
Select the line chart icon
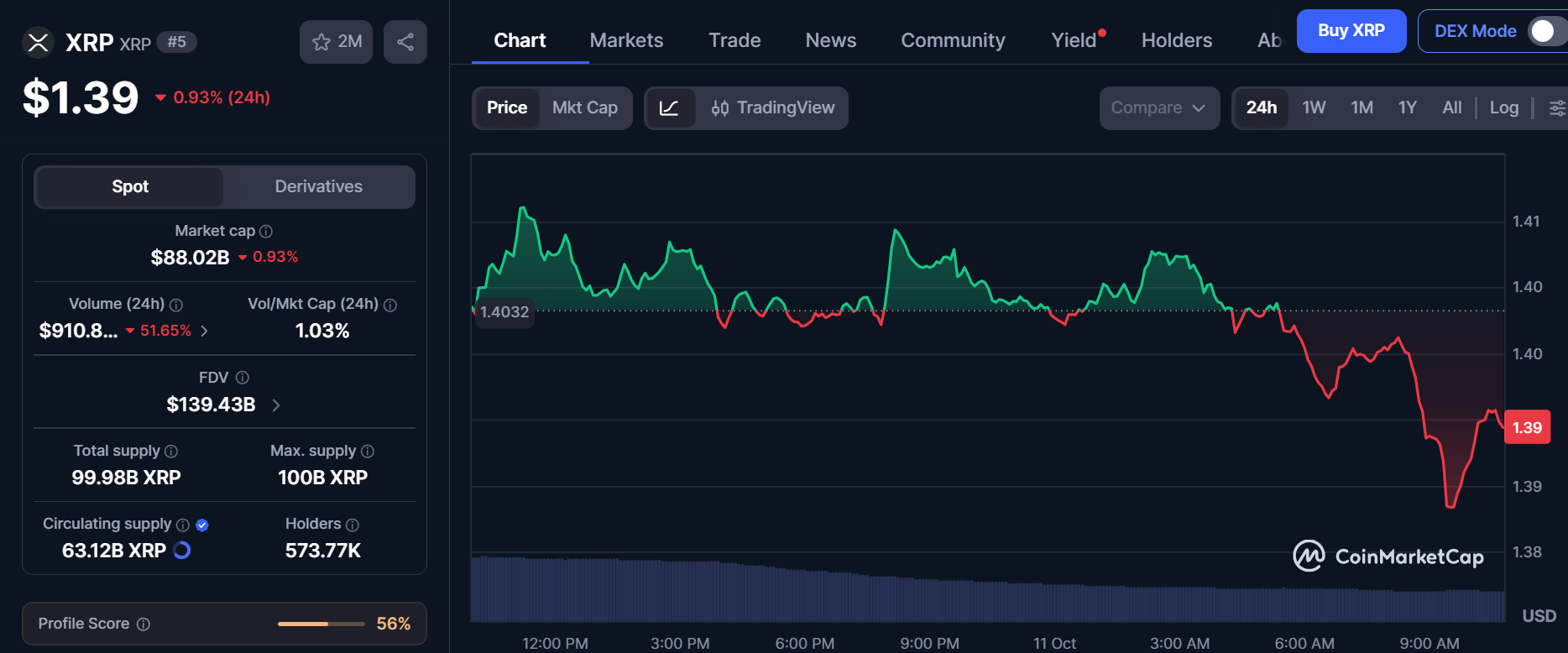pyautogui.click(x=670, y=108)
